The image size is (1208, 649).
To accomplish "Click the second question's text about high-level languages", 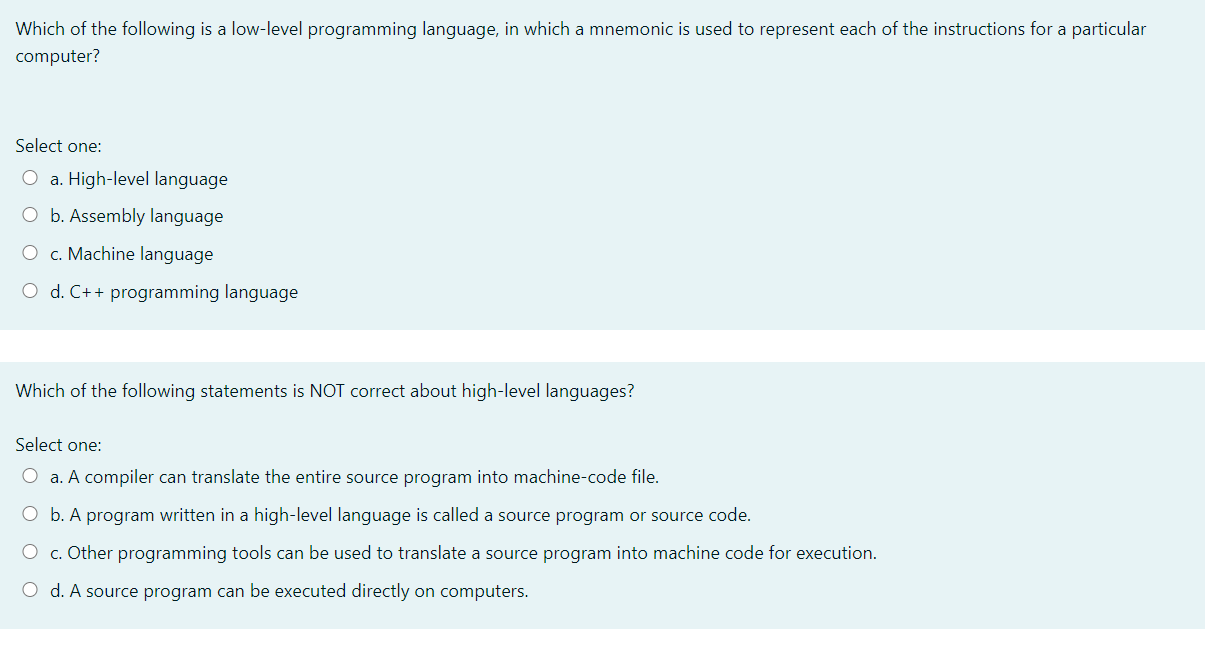I will click(325, 391).
